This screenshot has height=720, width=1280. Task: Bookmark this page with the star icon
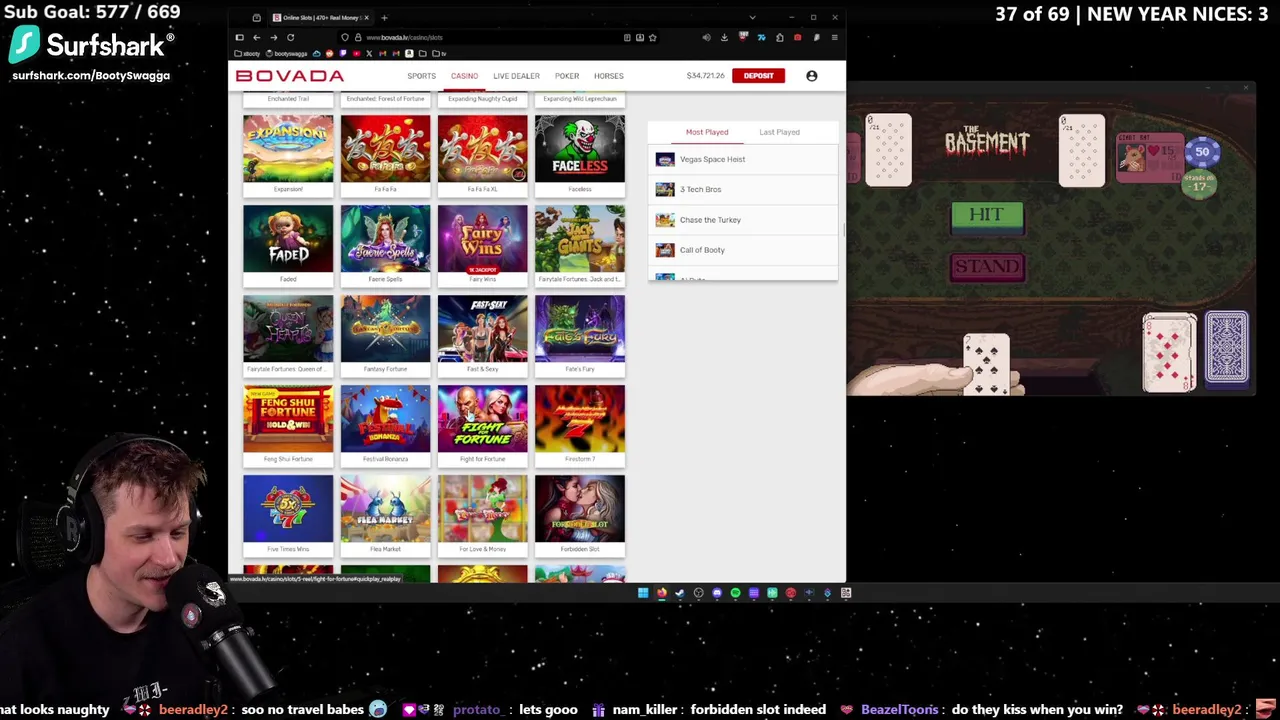(x=653, y=37)
